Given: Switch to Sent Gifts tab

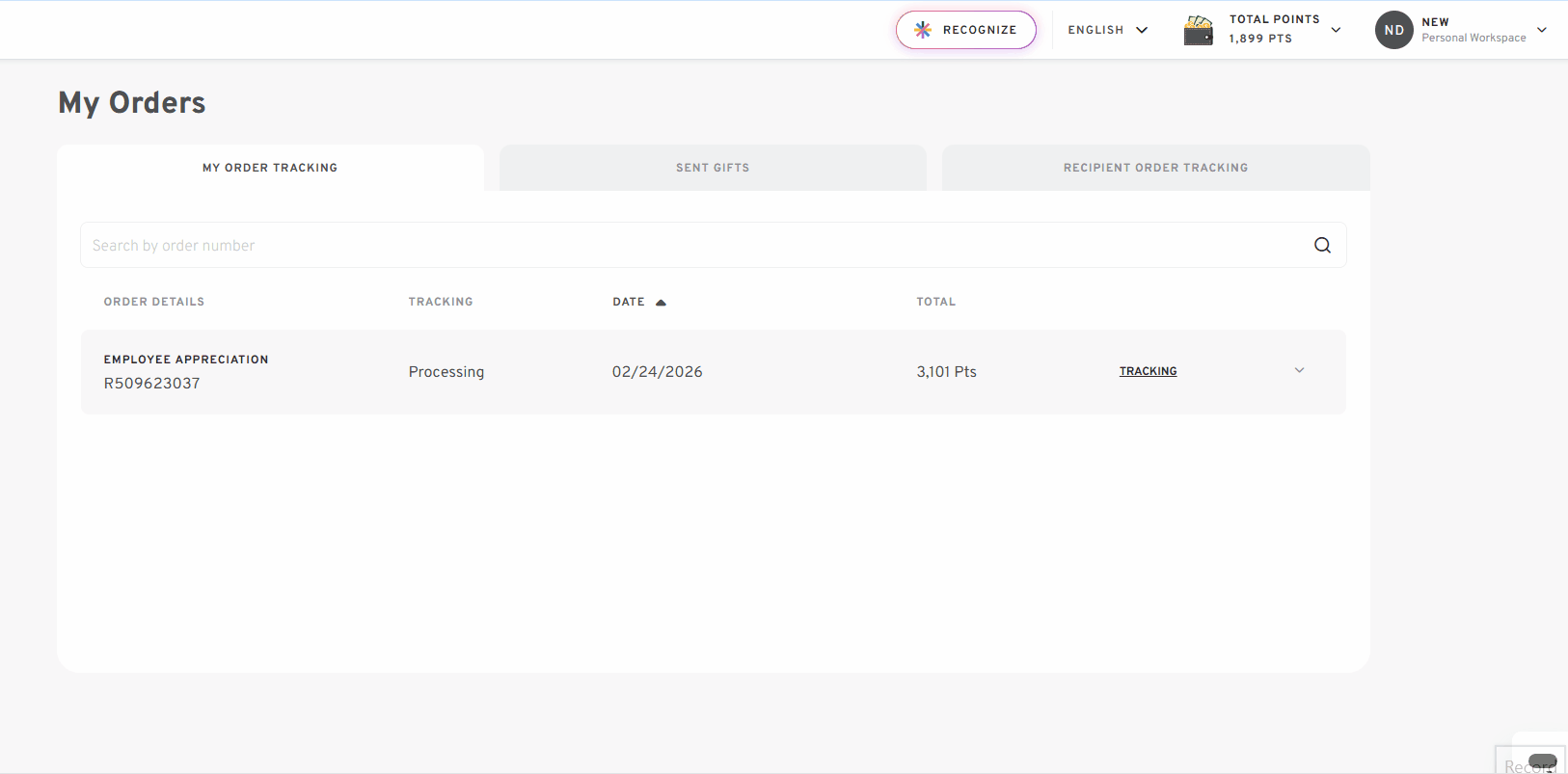Looking at the screenshot, I should pyautogui.click(x=713, y=168).
